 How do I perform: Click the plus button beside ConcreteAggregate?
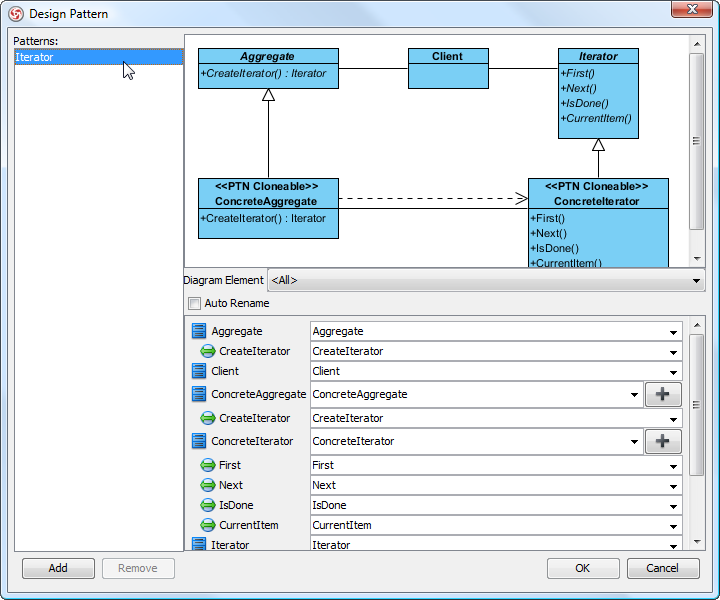(x=663, y=394)
